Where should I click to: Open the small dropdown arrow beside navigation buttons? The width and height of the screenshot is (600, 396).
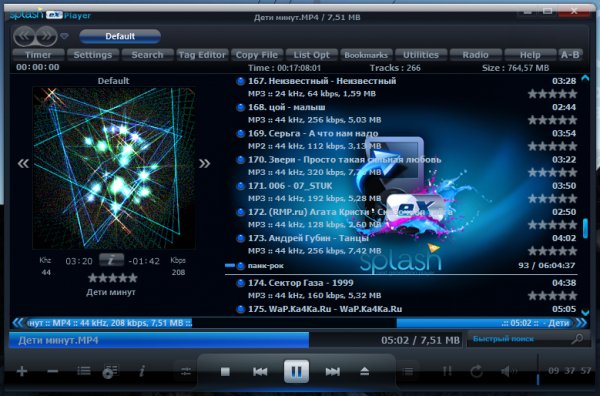pyautogui.click(x=64, y=36)
